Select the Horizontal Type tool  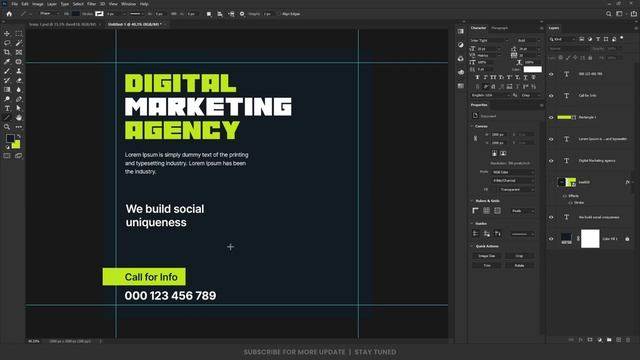(x=7, y=109)
